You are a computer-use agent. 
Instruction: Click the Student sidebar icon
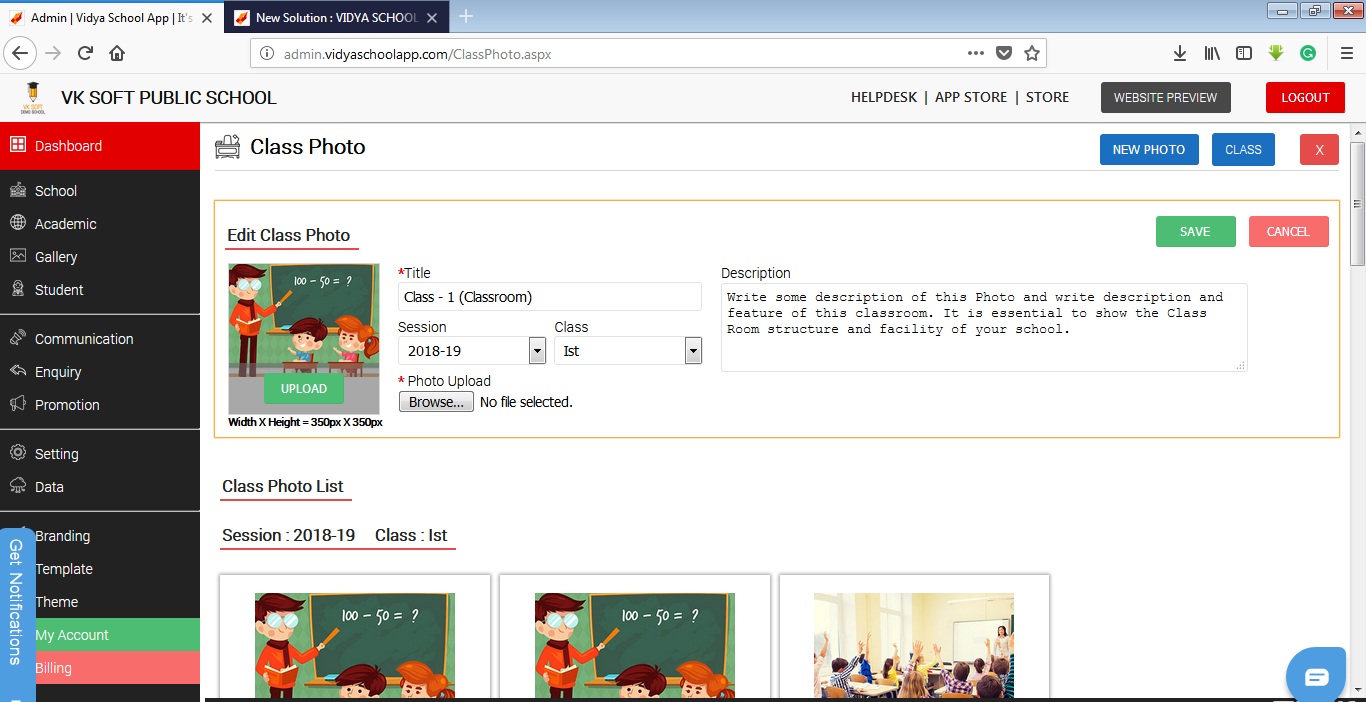coord(17,289)
